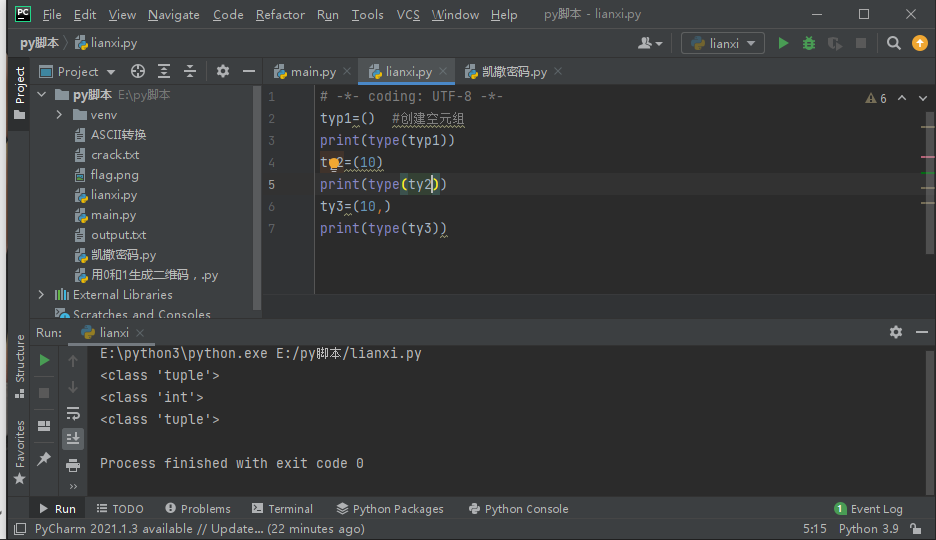Go to next highlighted error arrow
The height and width of the screenshot is (540, 936).
coord(923,98)
